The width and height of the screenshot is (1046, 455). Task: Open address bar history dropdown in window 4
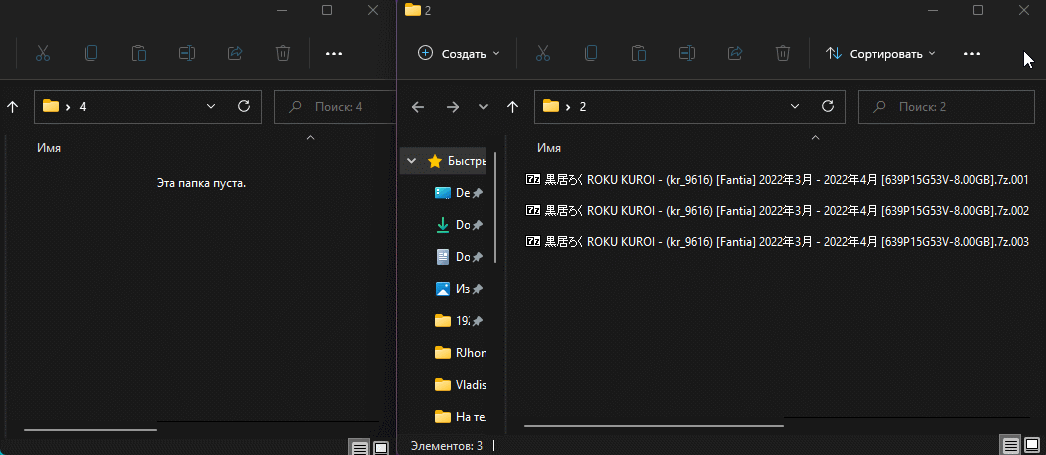point(211,106)
